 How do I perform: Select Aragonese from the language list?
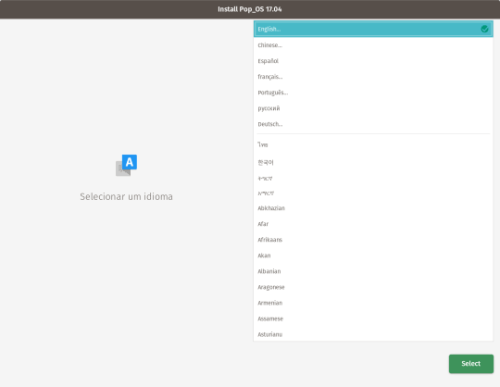(x=373, y=287)
